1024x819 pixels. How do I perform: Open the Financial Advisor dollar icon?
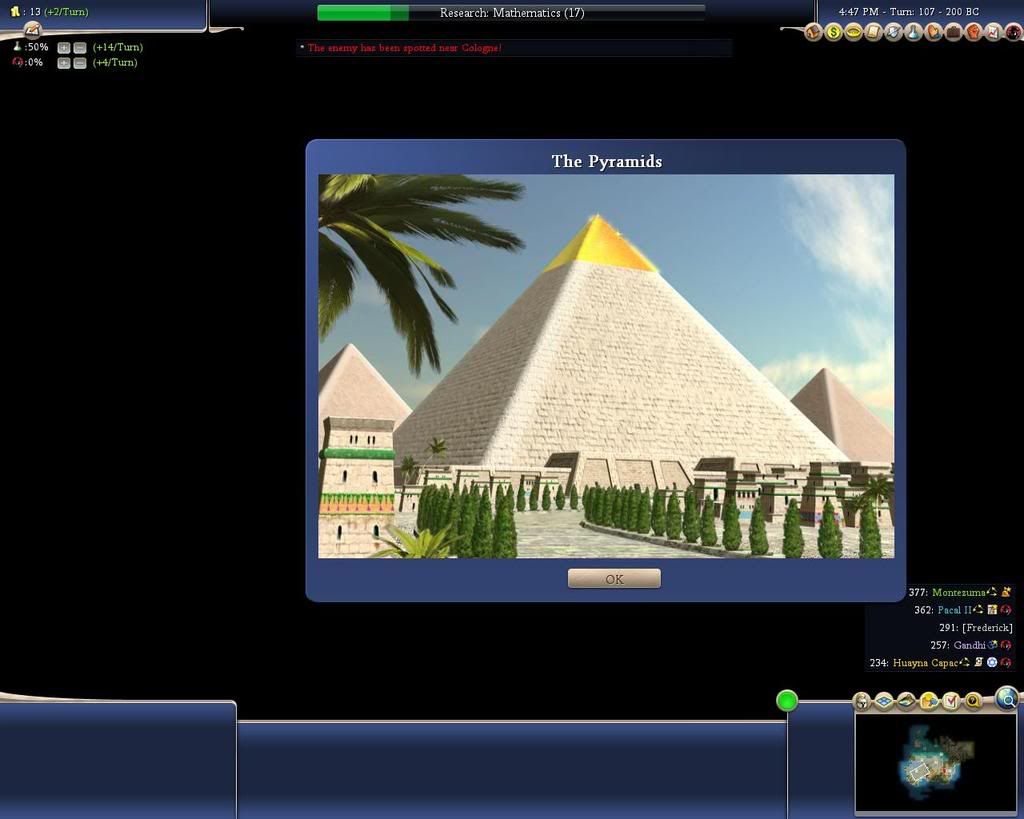coord(833,32)
